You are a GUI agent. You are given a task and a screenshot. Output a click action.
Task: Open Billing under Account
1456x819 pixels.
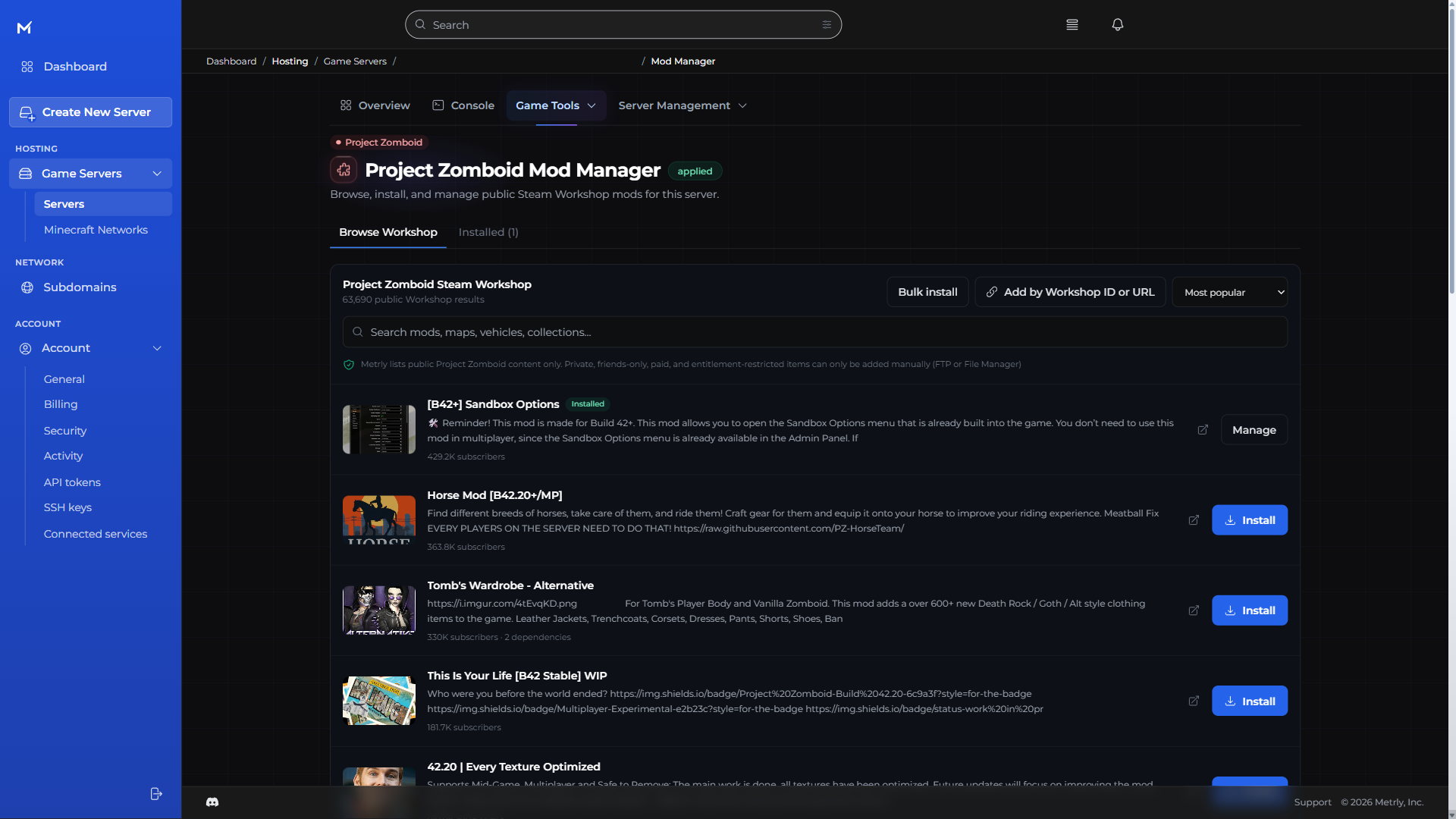(x=61, y=404)
